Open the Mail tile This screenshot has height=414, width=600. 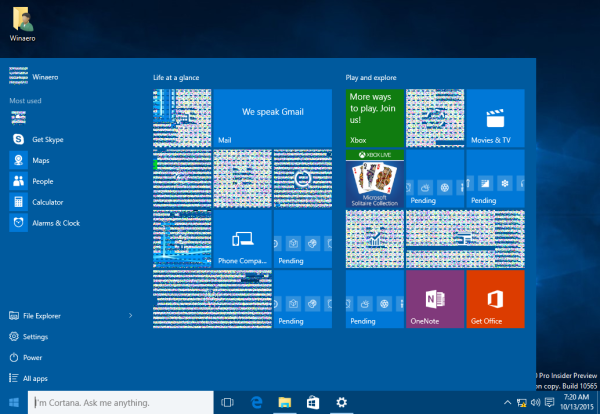click(273, 118)
